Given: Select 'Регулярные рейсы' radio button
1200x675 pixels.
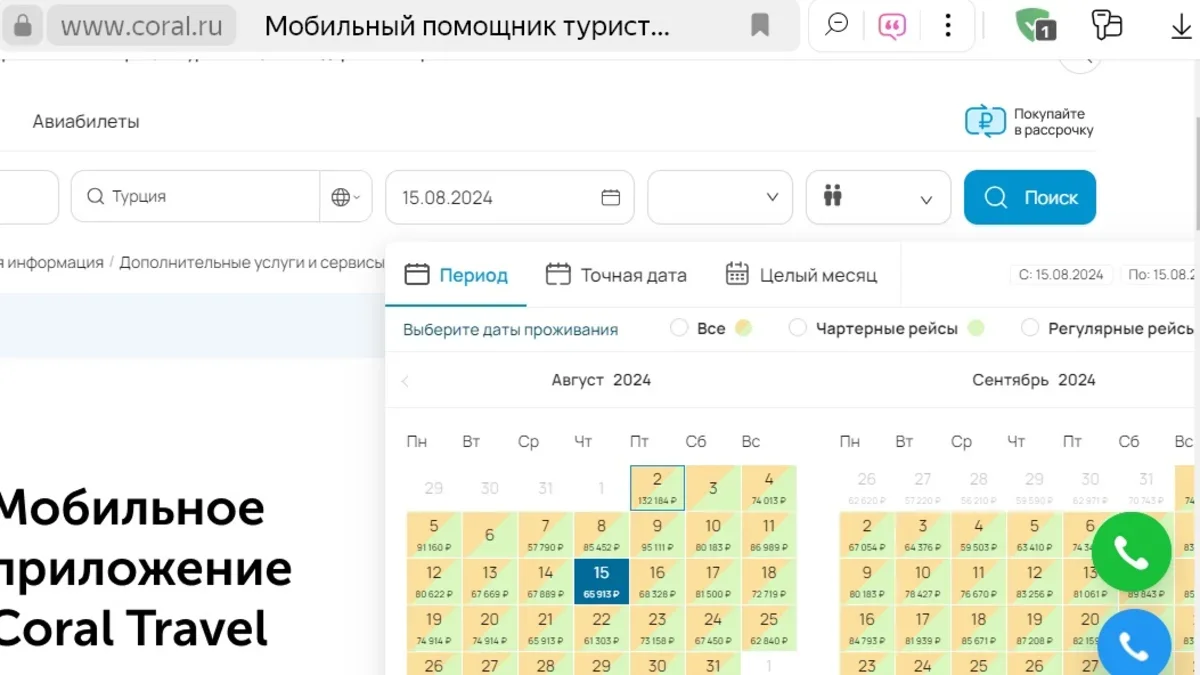Looking at the screenshot, I should [1030, 328].
